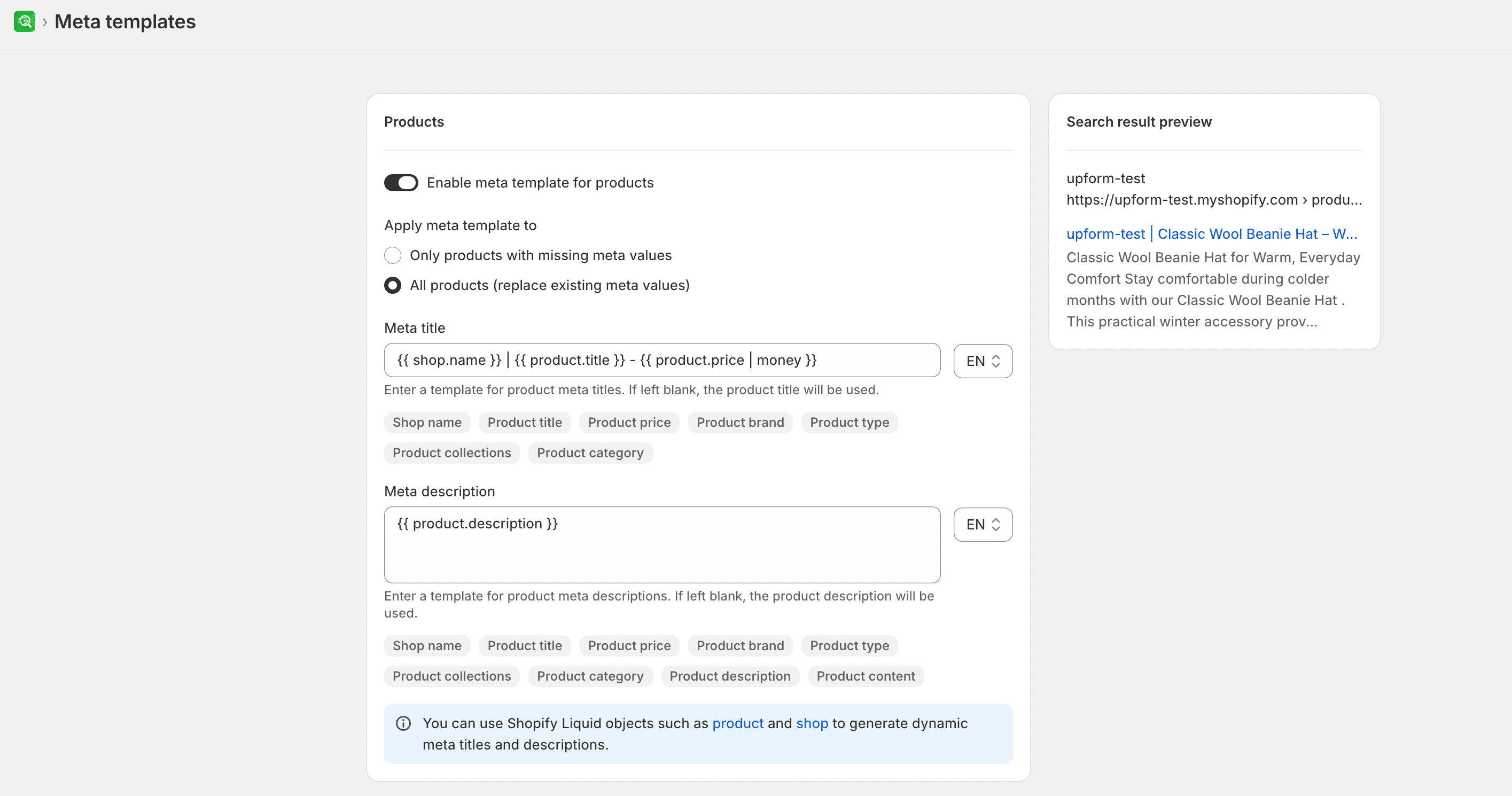Insert Product price tag under Meta title
1512x796 pixels.
629,423
